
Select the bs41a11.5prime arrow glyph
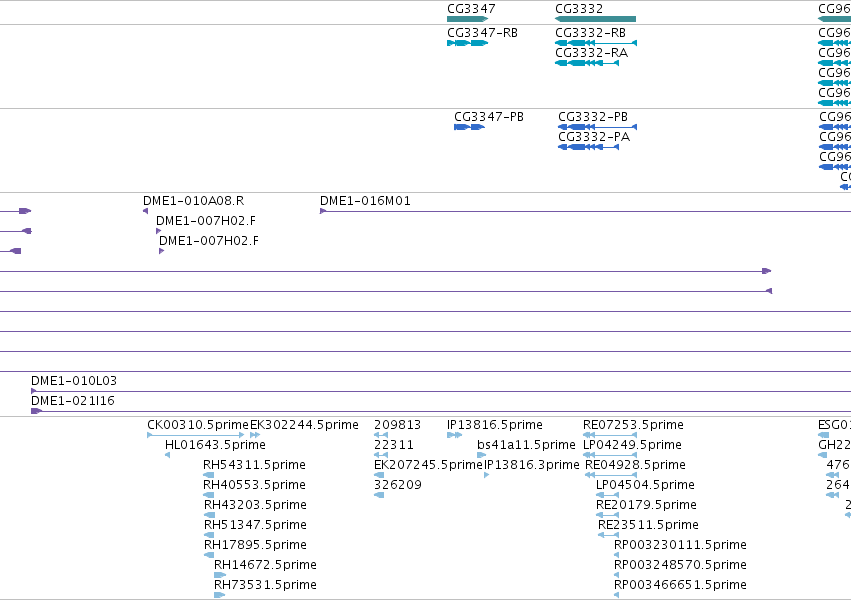coord(481,455)
